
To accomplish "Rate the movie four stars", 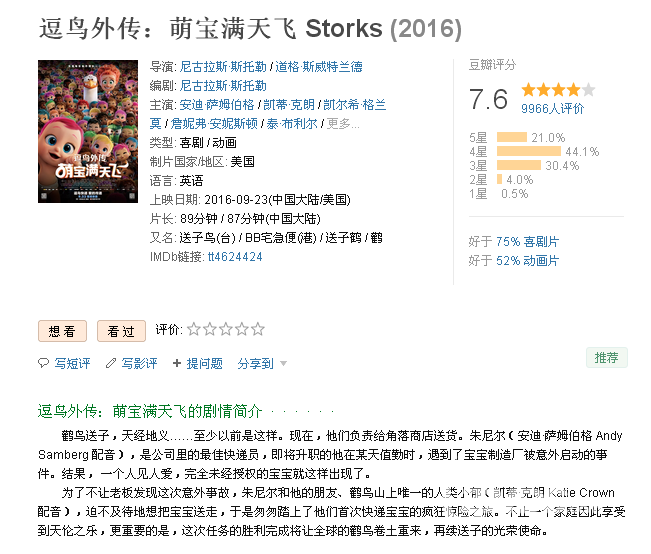I will click(x=241, y=329).
